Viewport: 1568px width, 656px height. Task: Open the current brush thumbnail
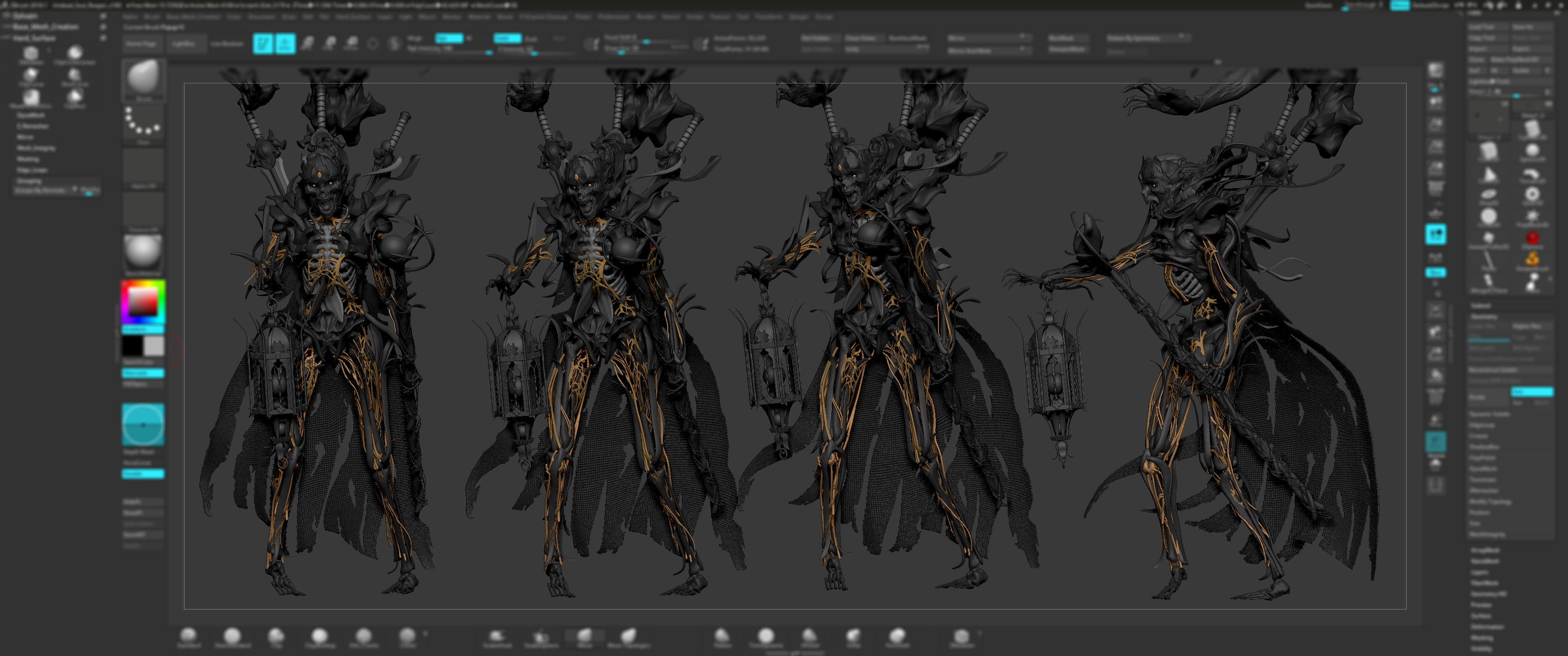click(x=144, y=80)
